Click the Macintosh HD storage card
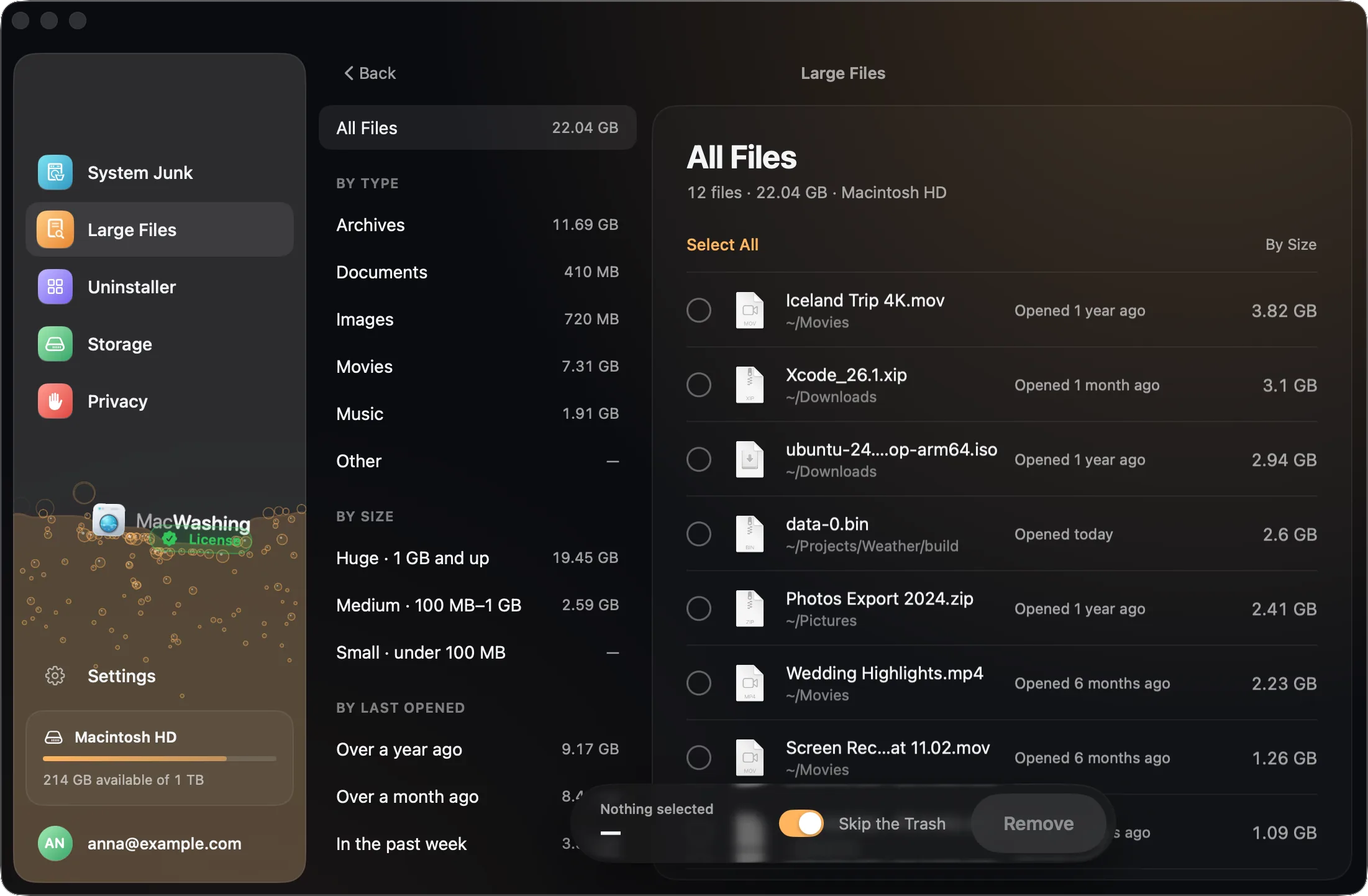The height and width of the screenshot is (896, 1368). (x=160, y=758)
